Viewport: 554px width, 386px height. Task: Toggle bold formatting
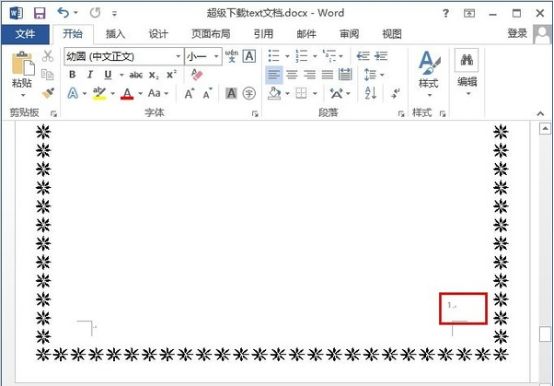click(72, 75)
